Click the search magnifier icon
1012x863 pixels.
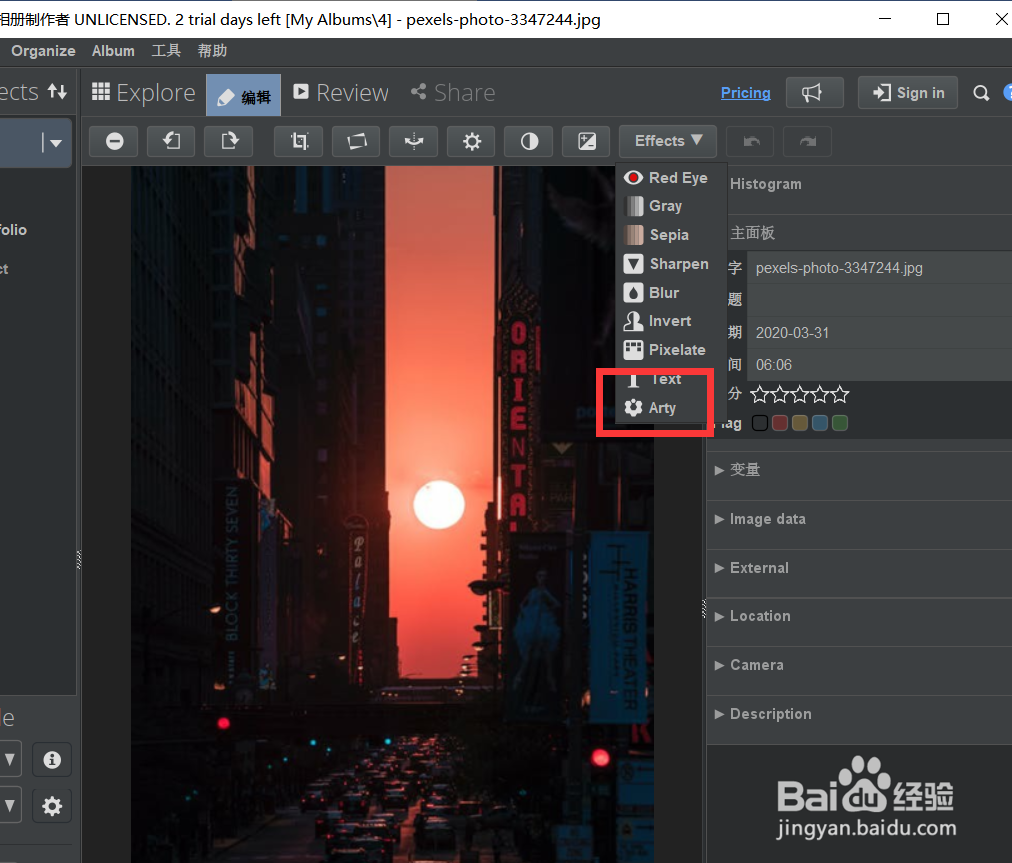(981, 93)
